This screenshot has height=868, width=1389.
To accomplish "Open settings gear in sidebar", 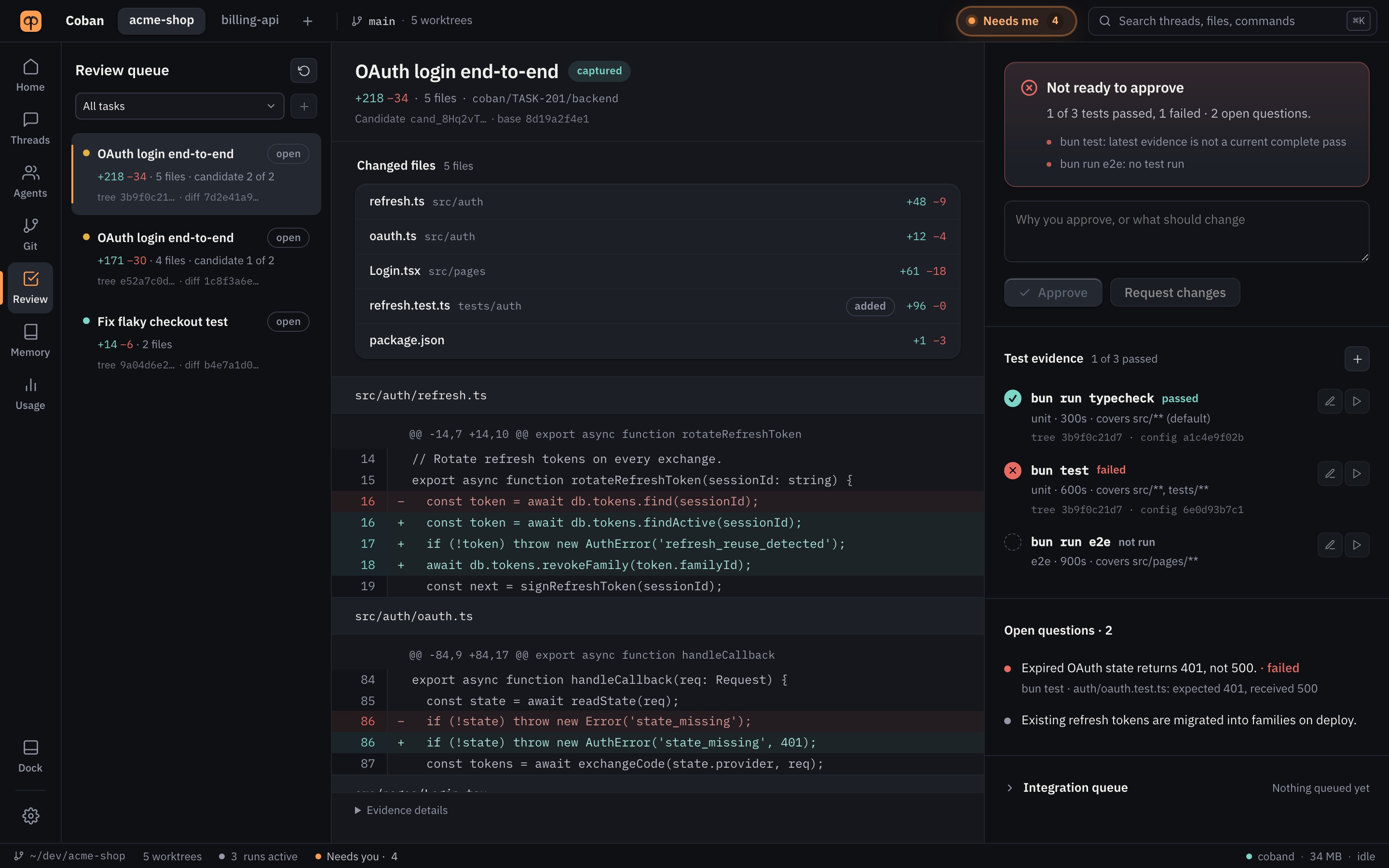I will (x=30, y=816).
